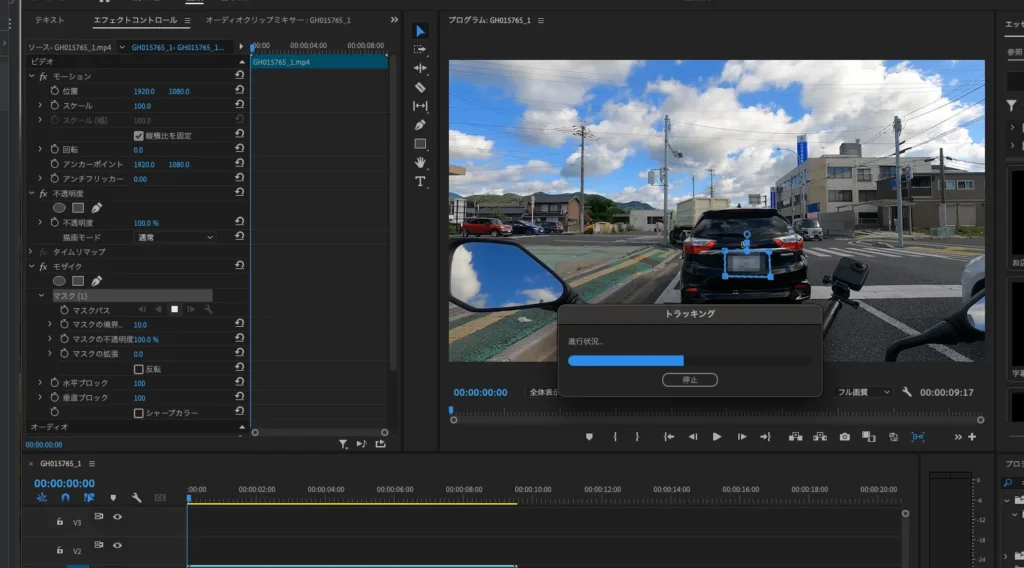Hide the V3 track with eye icon
The height and width of the screenshot is (568, 1024).
coord(117,517)
